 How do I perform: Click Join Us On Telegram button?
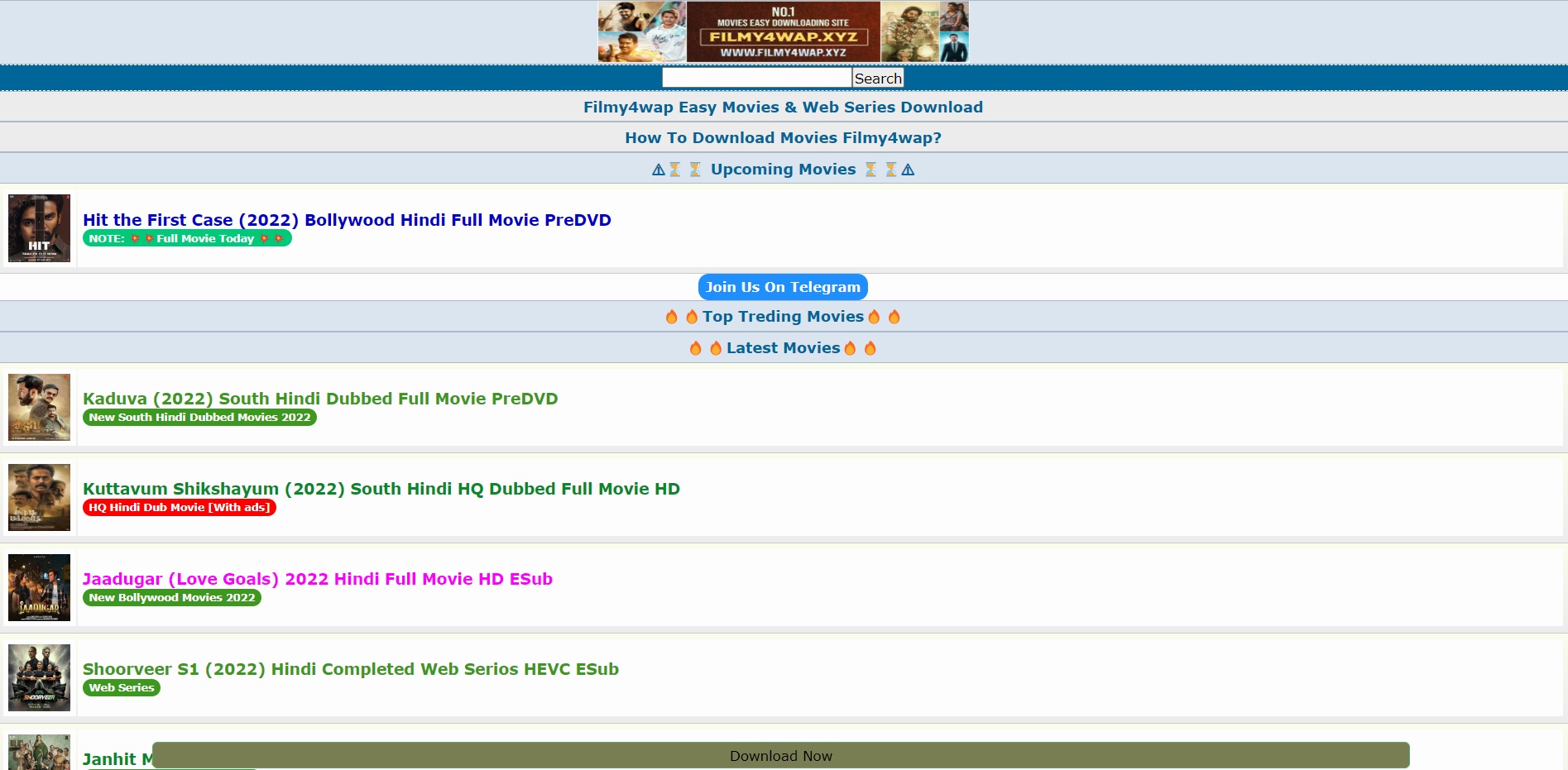pyautogui.click(x=783, y=287)
